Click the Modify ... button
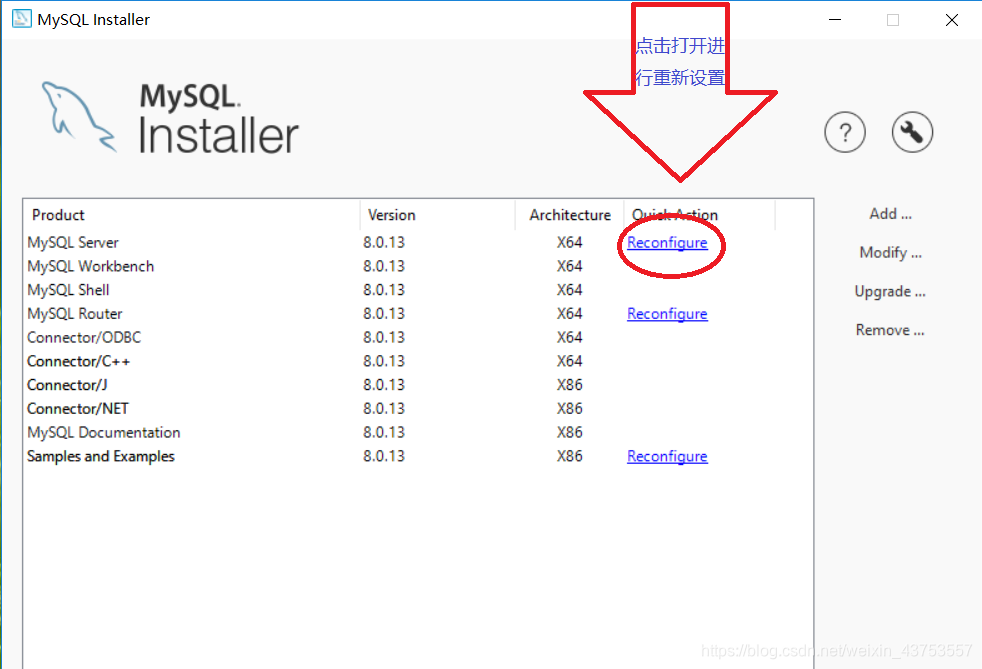Viewport: 982px width, 669px height. coord(890,253)
